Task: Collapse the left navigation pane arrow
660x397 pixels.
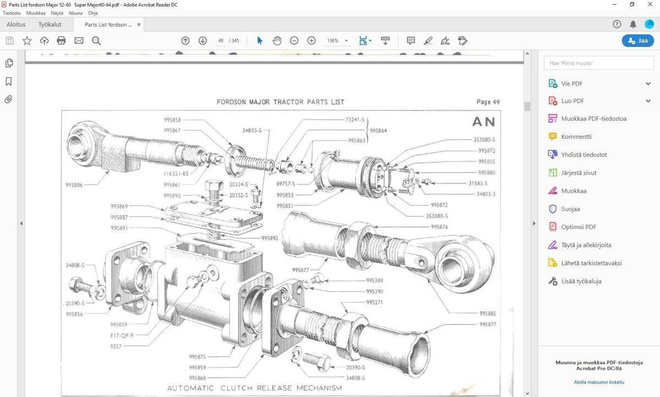Action: (x=21, y=224)
